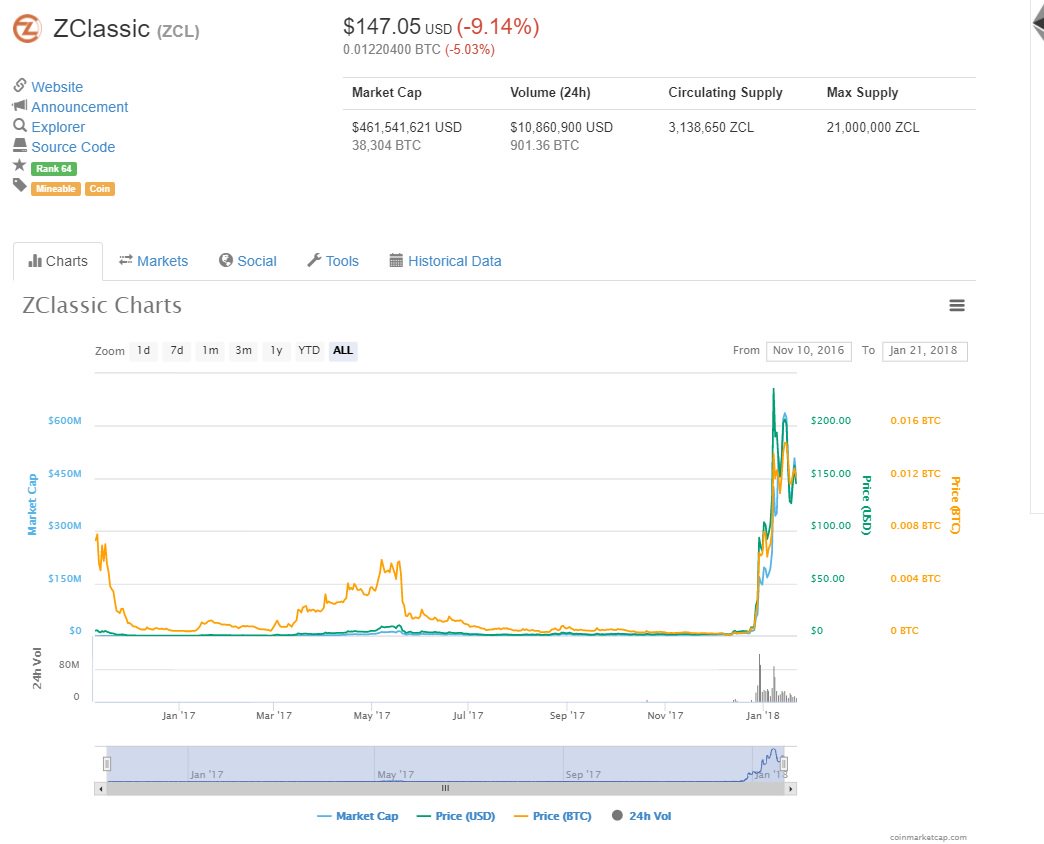Open the Website link
1044x844 pixels.
coord(57,87)
